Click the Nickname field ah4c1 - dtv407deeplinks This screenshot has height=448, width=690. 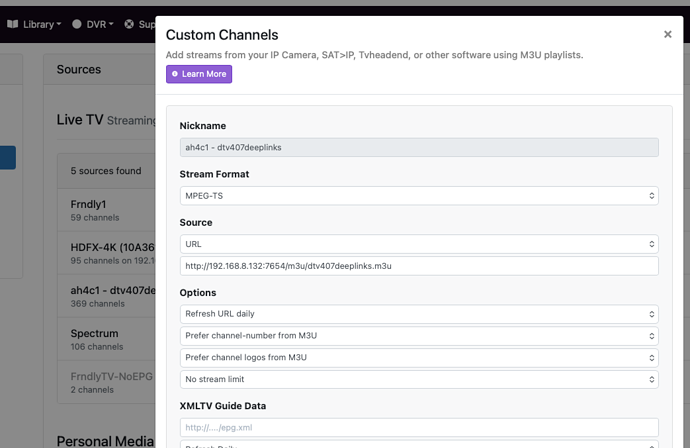[419, 147]
